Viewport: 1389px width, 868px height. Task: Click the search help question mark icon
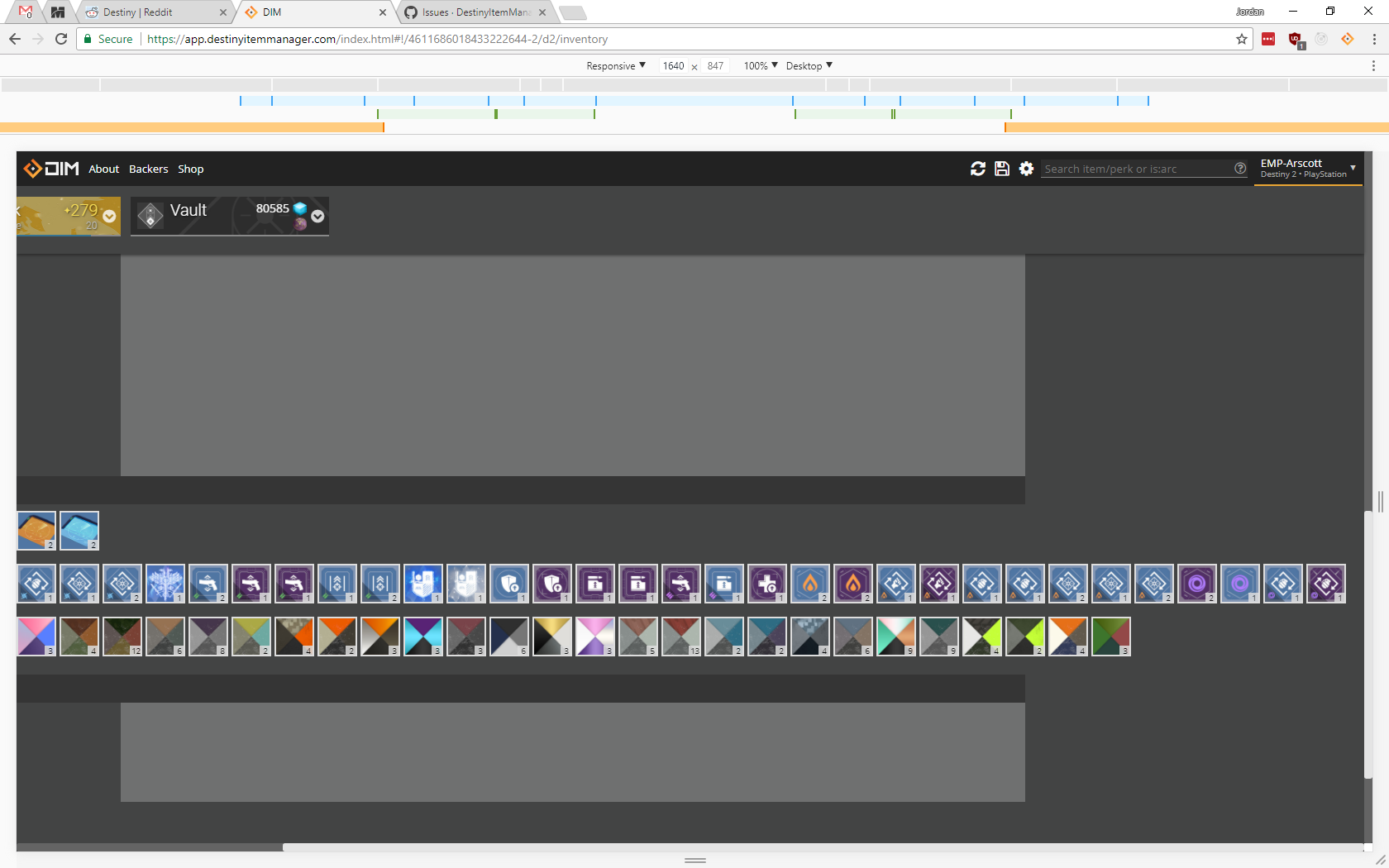1240,168
